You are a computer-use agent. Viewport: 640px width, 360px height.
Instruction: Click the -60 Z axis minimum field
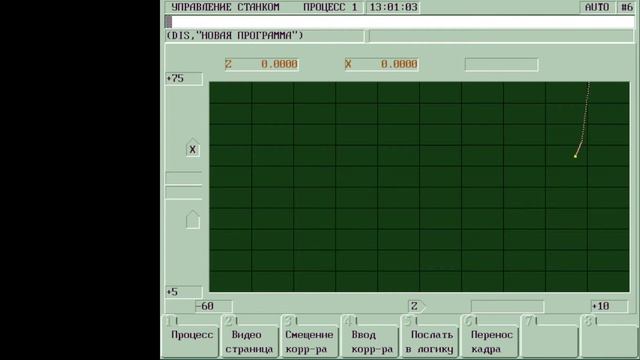coord(213,306)
